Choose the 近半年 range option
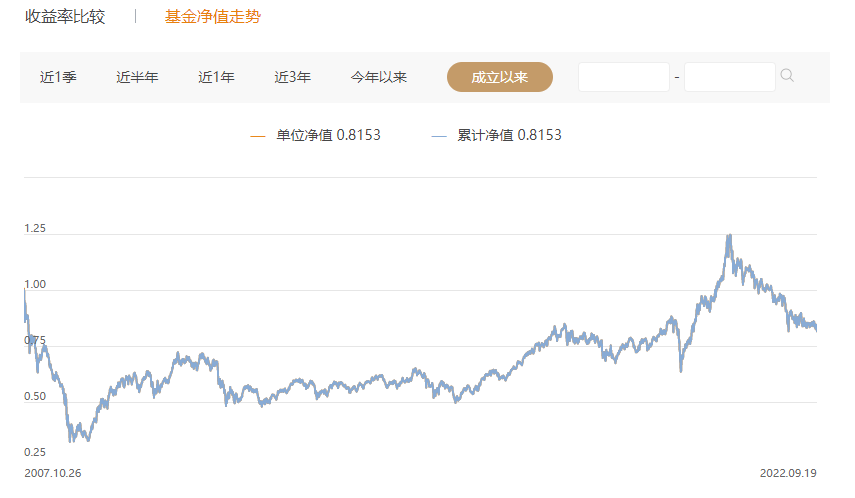Image resolution: width=855 pixels, height=498 pixels. 137,77
